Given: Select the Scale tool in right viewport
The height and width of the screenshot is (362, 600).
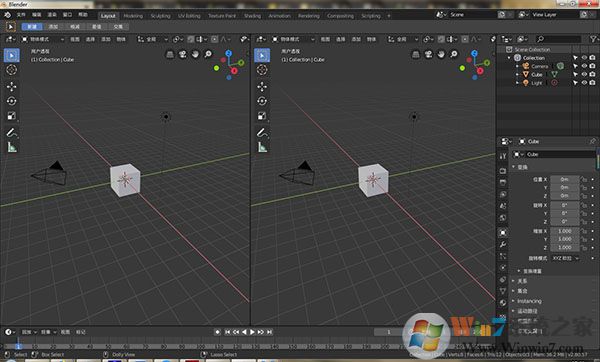Looking at the screenshot, I should (262, 116).
